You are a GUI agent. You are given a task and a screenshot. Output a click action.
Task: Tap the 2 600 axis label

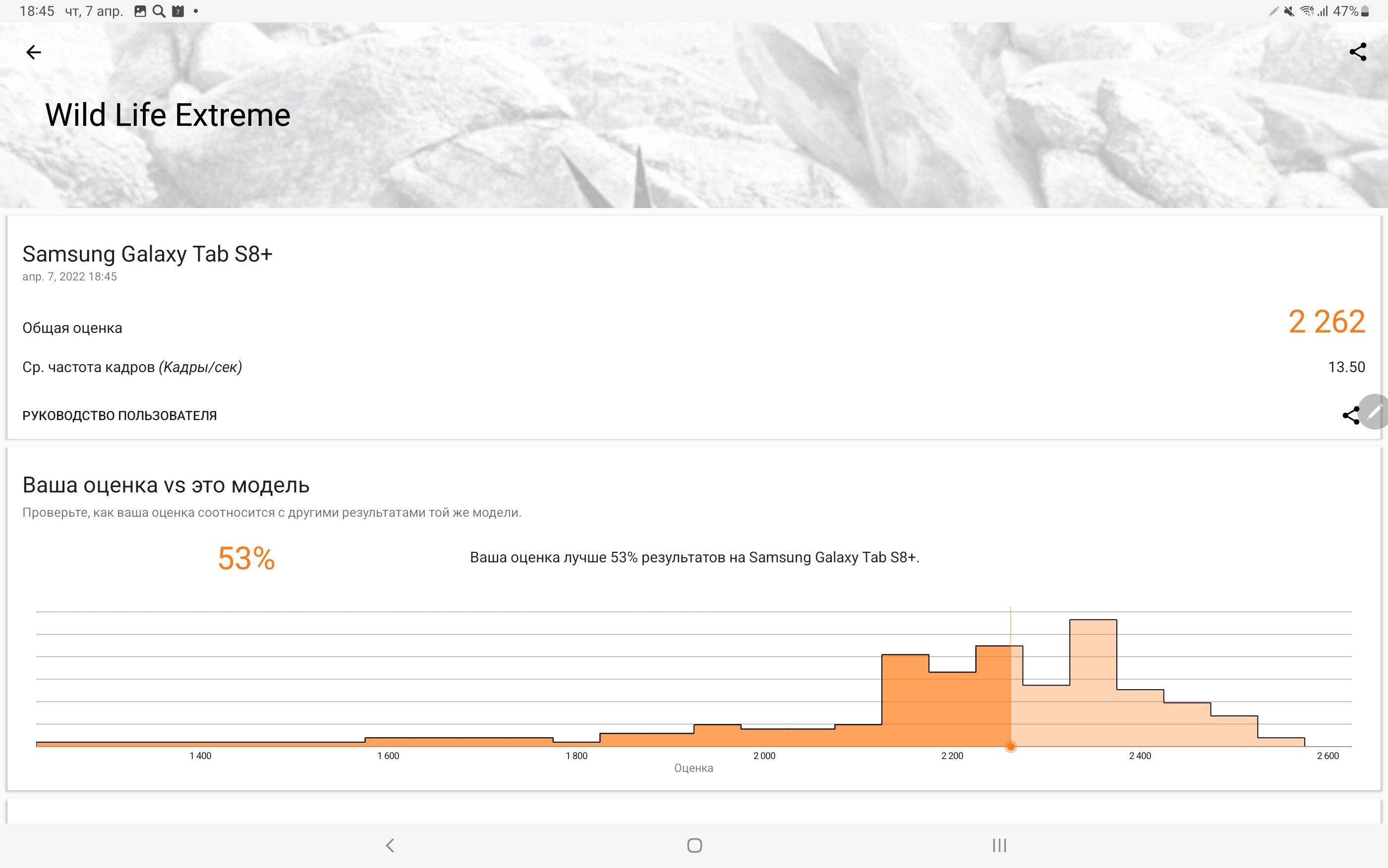[1328, 756]
